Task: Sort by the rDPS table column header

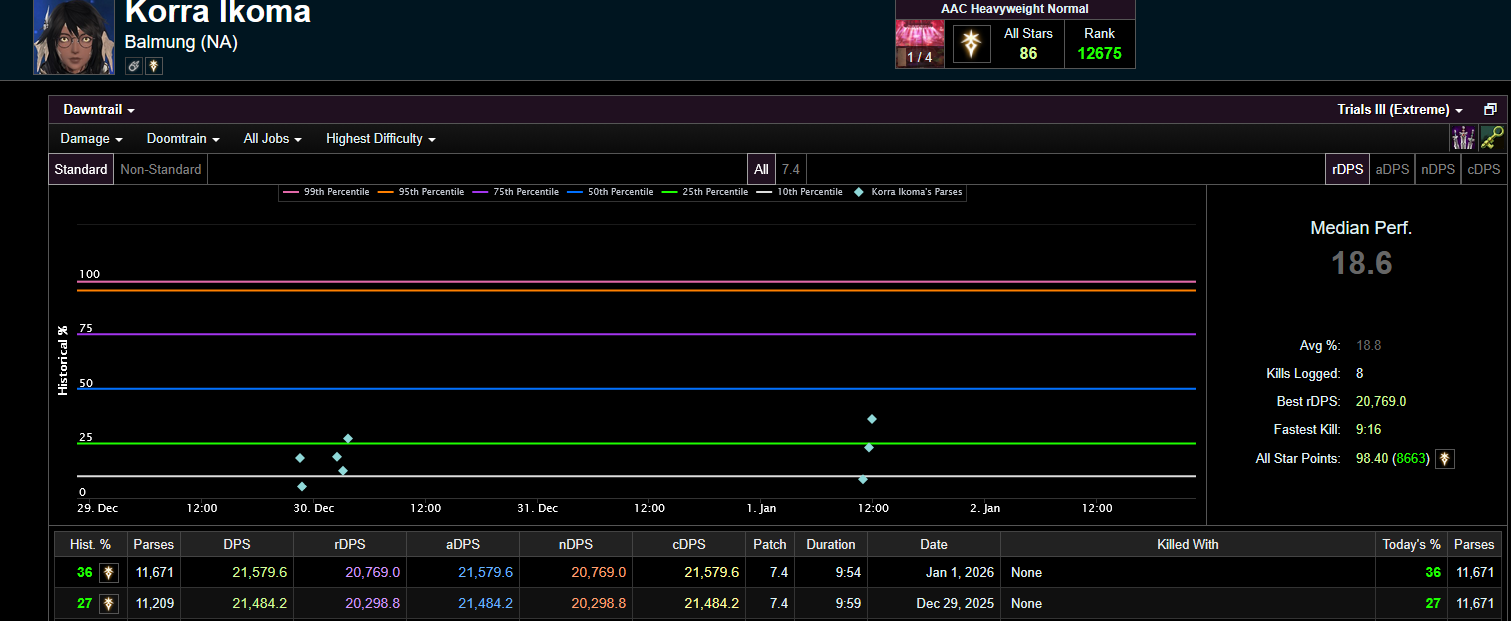Action: [350, 545]
